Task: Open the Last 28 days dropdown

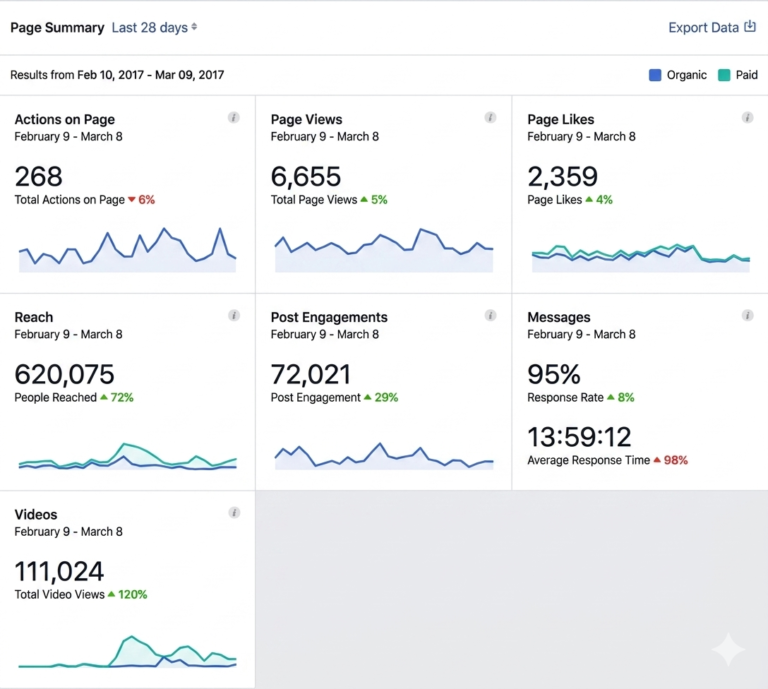Action: [154, 27]
